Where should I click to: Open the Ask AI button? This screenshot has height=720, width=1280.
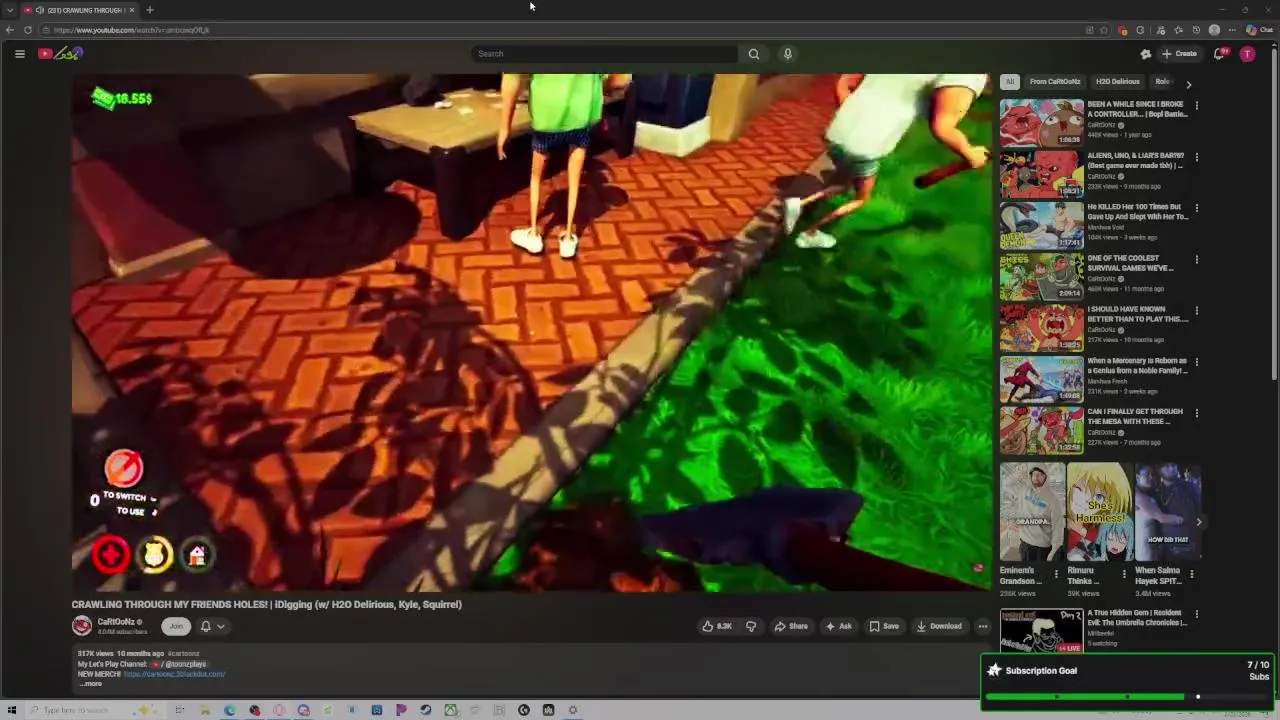tap(838, 626)
